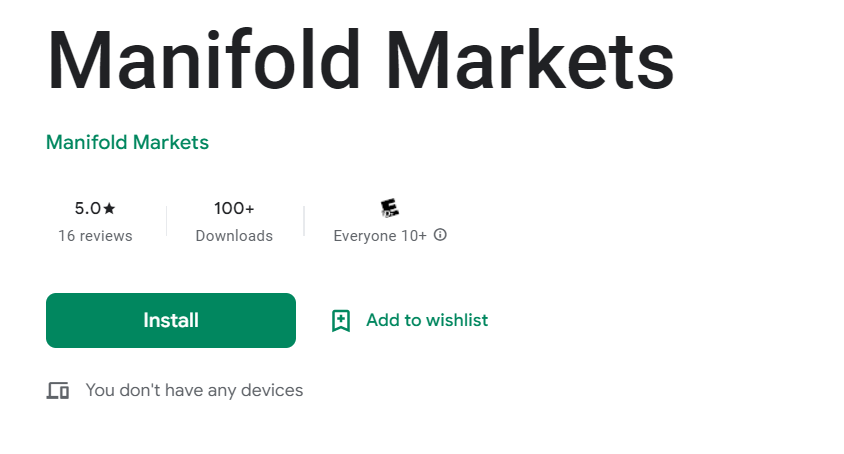Install the Manifold Markets app
This screenshot has height=454, width=844.
pyautogui.click(x=171, y=320)
